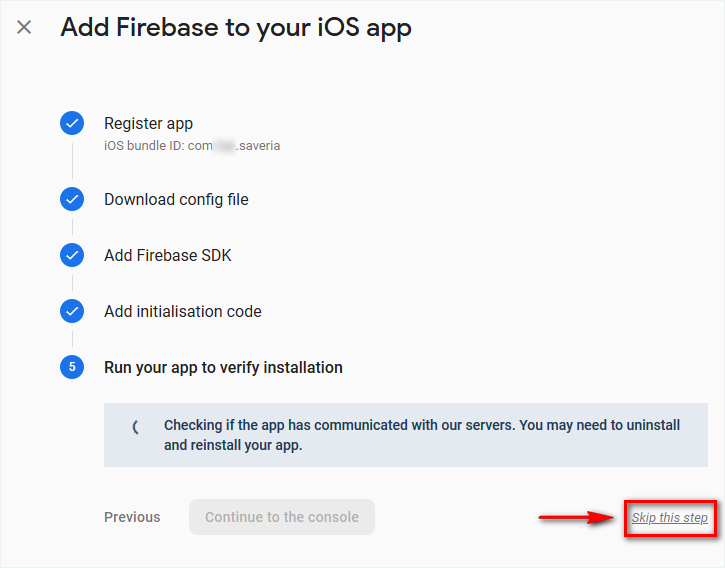This screenshot has width=725, height=568.
Task: Click the loading spinner in info box
Action: (136, 427)
